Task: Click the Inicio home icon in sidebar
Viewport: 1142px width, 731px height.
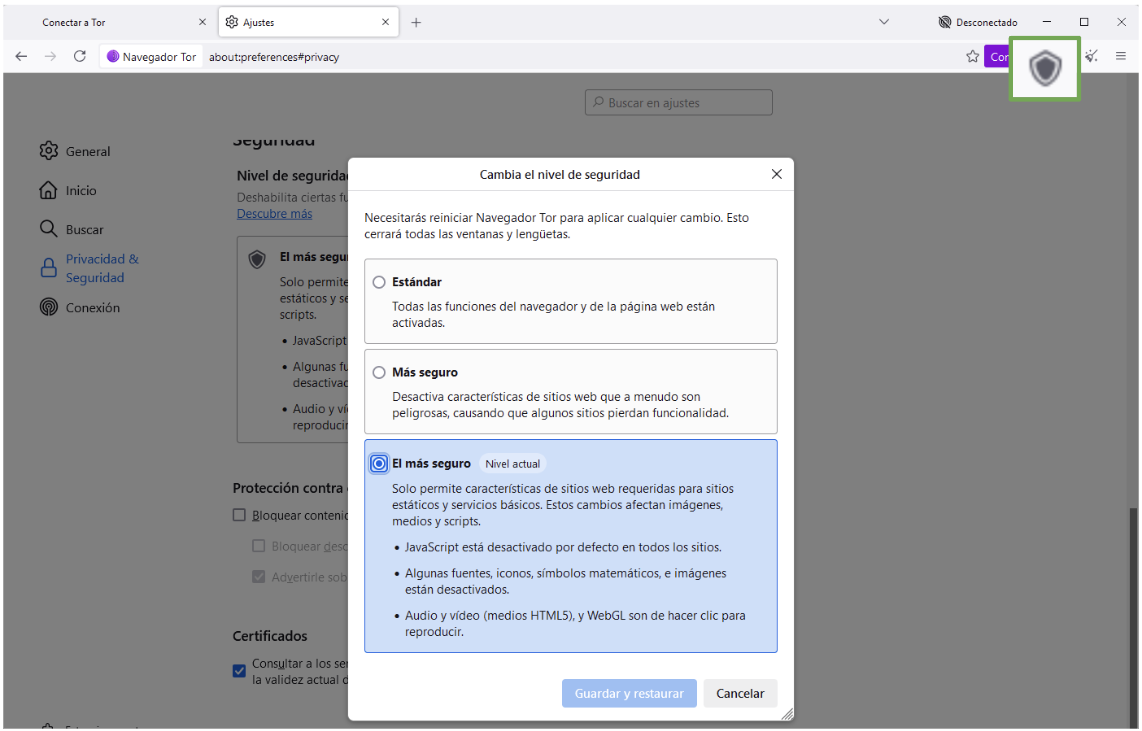Action: tap(49, 190)
